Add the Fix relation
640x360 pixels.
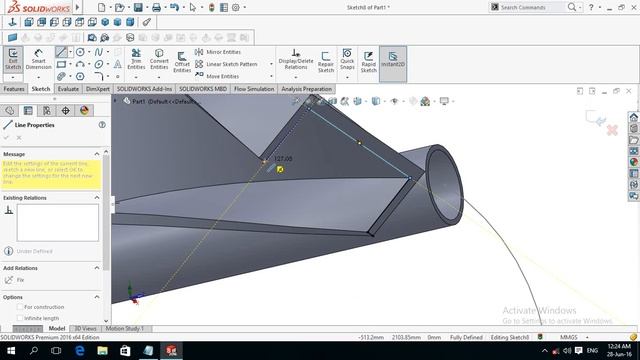15,280
